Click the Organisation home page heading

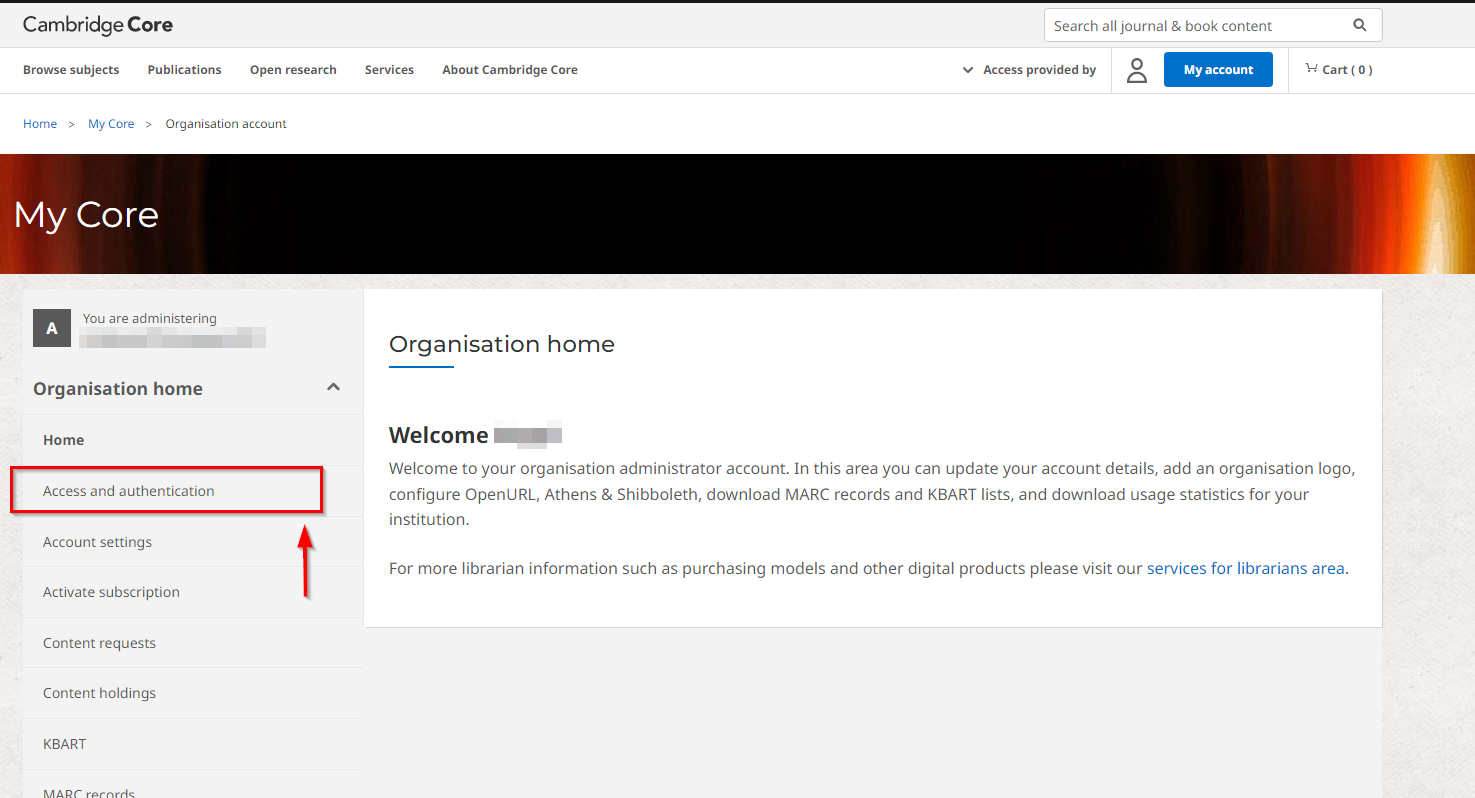click(502, 344)
